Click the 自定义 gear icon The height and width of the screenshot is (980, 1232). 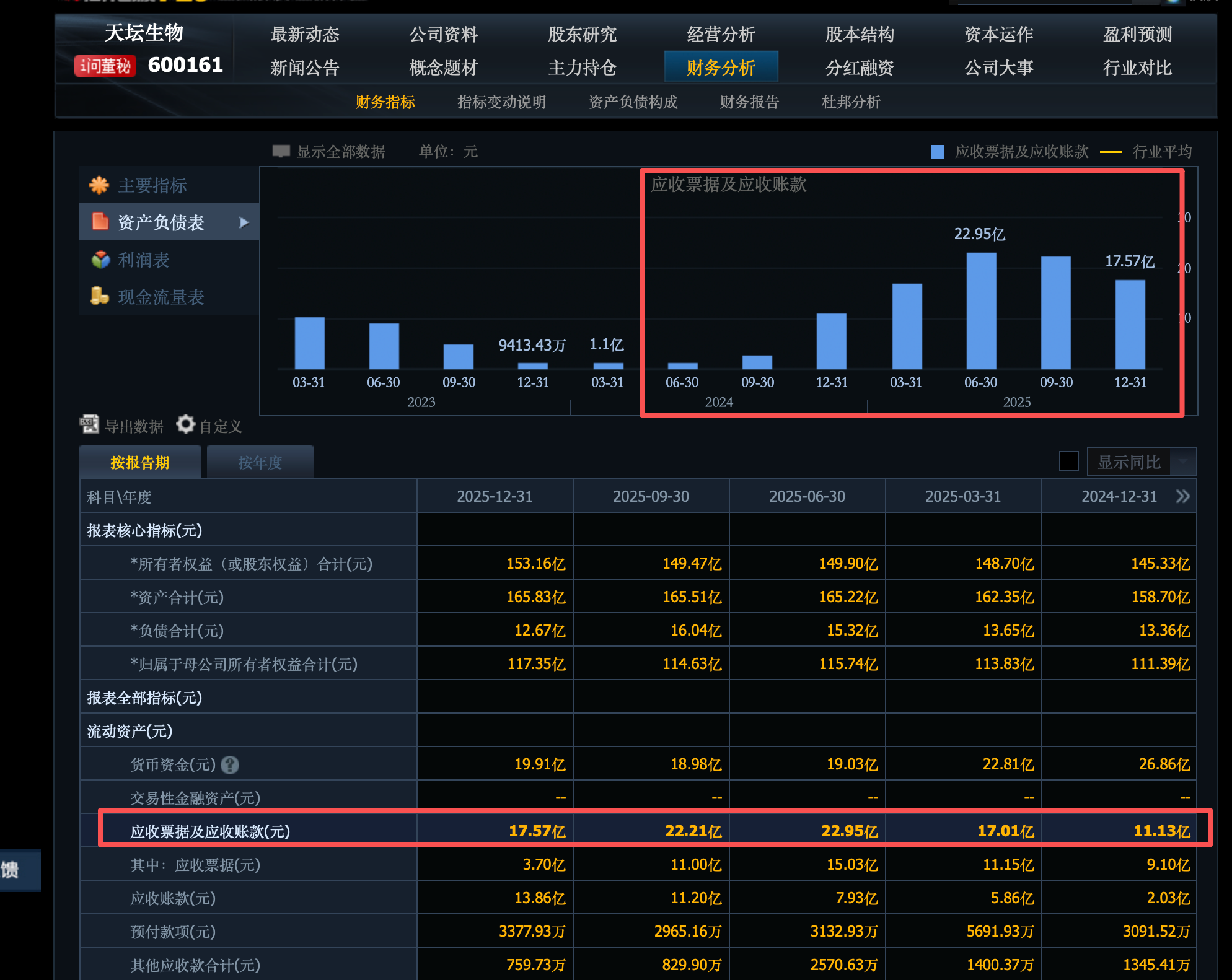185,424
